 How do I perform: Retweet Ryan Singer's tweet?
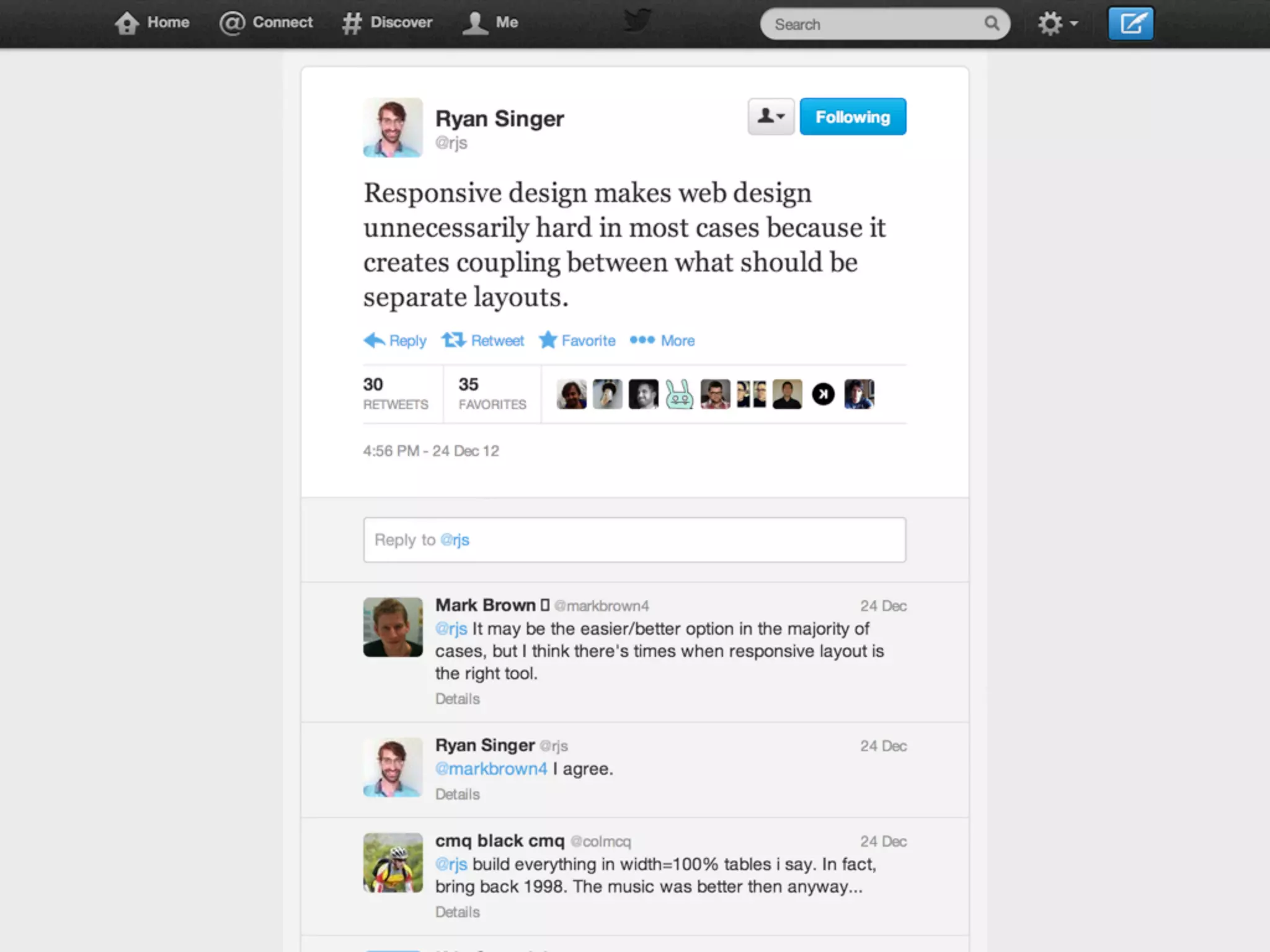[483, 340]
